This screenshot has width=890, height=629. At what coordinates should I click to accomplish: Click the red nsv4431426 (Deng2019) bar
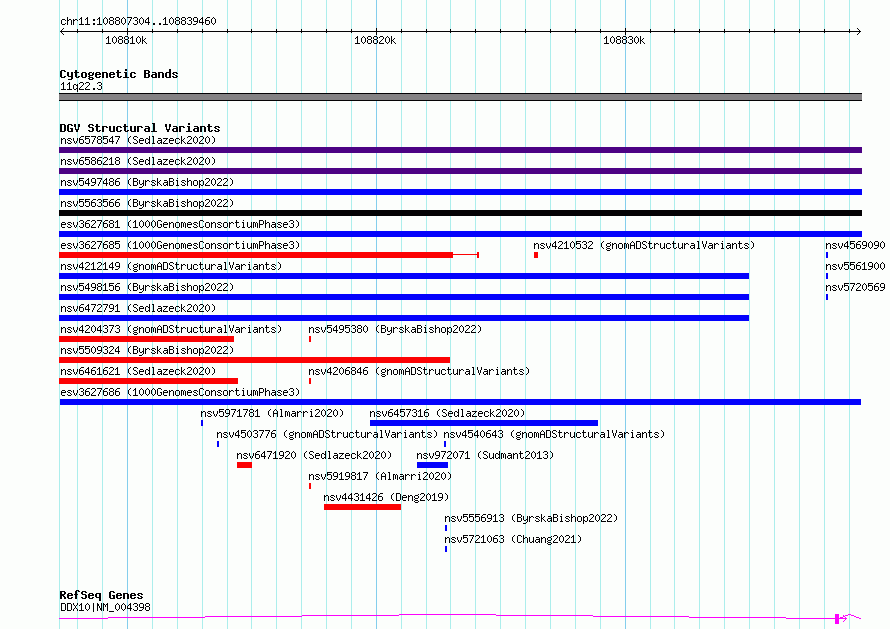tap(363, 507)
